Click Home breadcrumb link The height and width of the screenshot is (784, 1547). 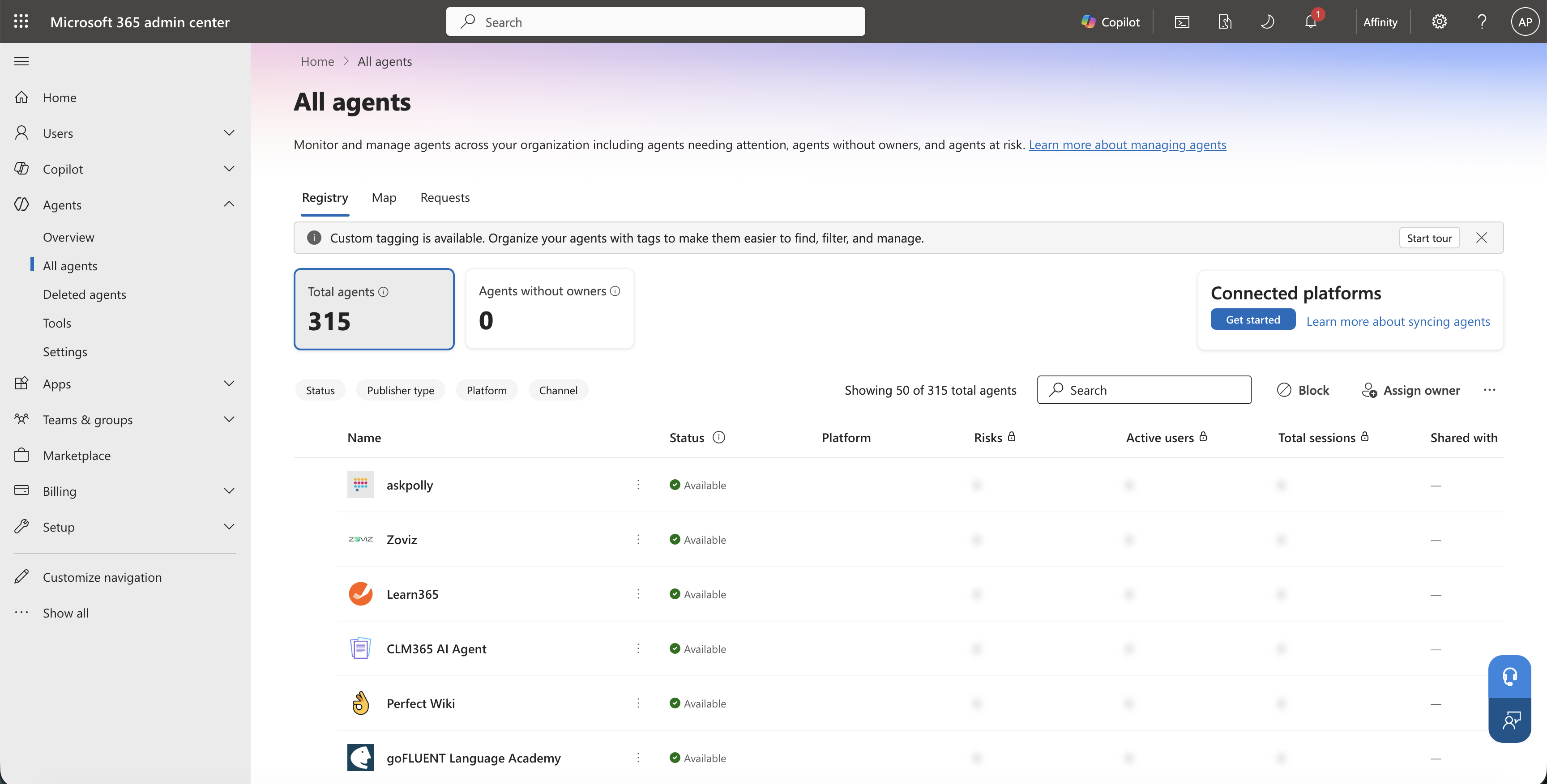tap(317, 61)
